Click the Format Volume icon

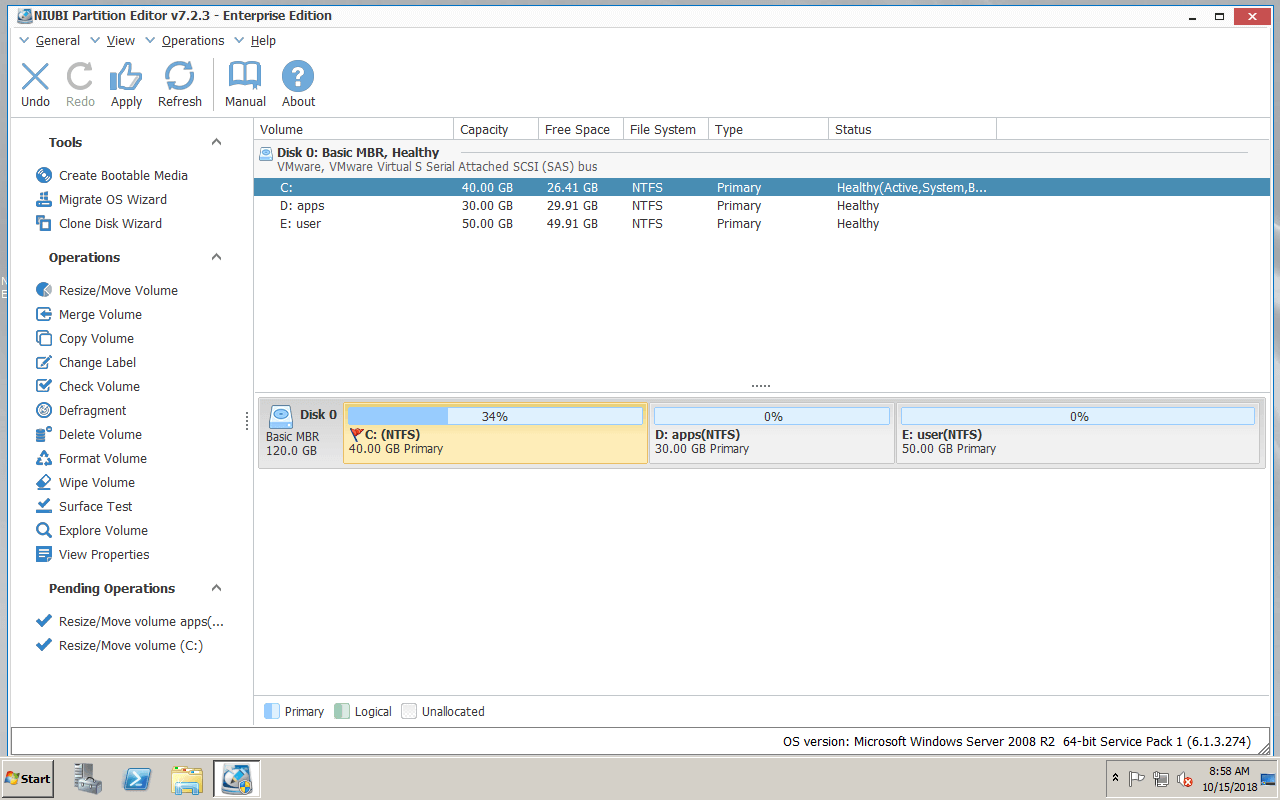pos(44,458)
